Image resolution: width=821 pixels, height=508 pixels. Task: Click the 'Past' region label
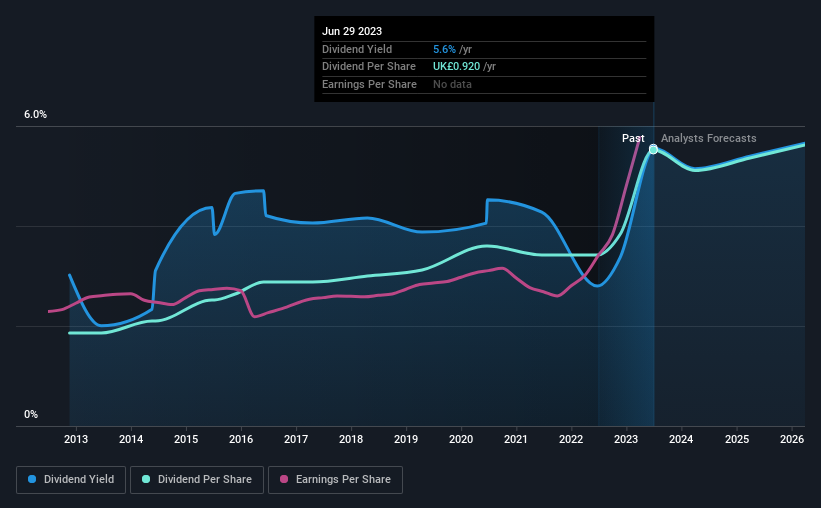(633, 138)
